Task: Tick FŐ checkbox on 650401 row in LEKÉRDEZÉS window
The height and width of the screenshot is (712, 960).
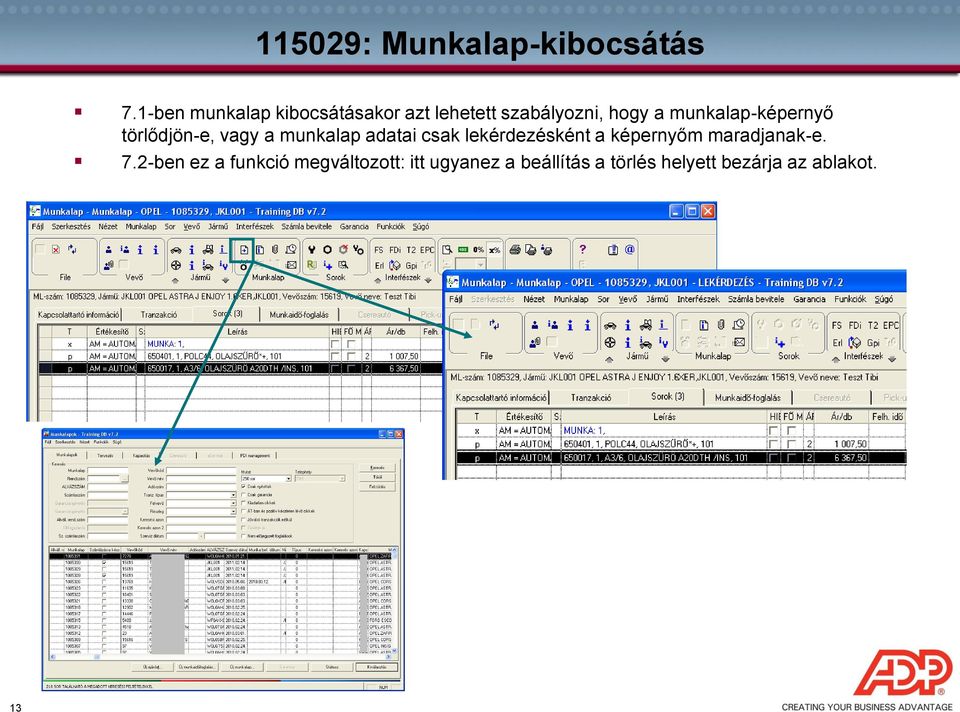Action: 790,444
